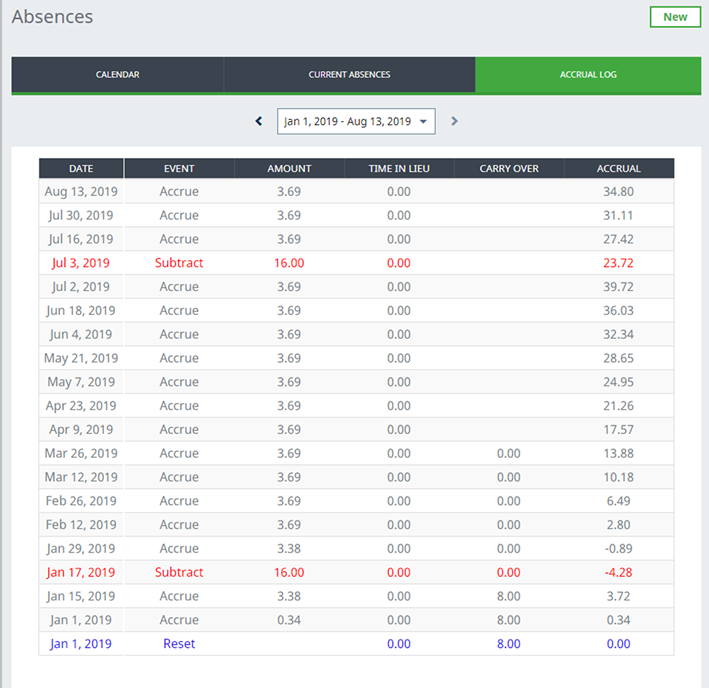Open the date range dropdown
This screenshot has height=688, width=709.
coord(356,121)
